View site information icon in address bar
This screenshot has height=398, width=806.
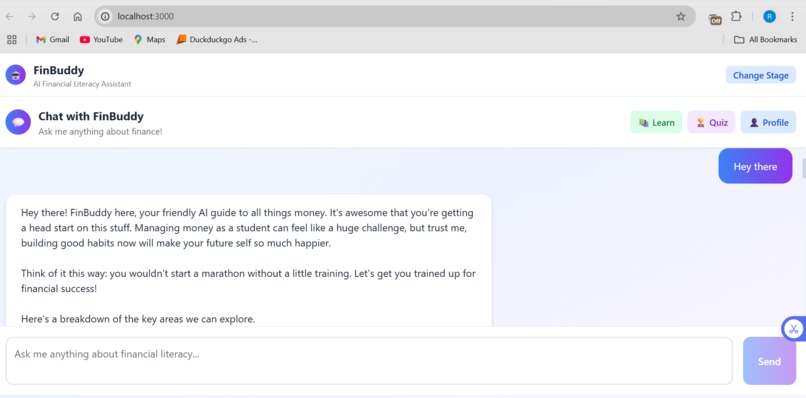pyautogui.click(x=105, y=16)
